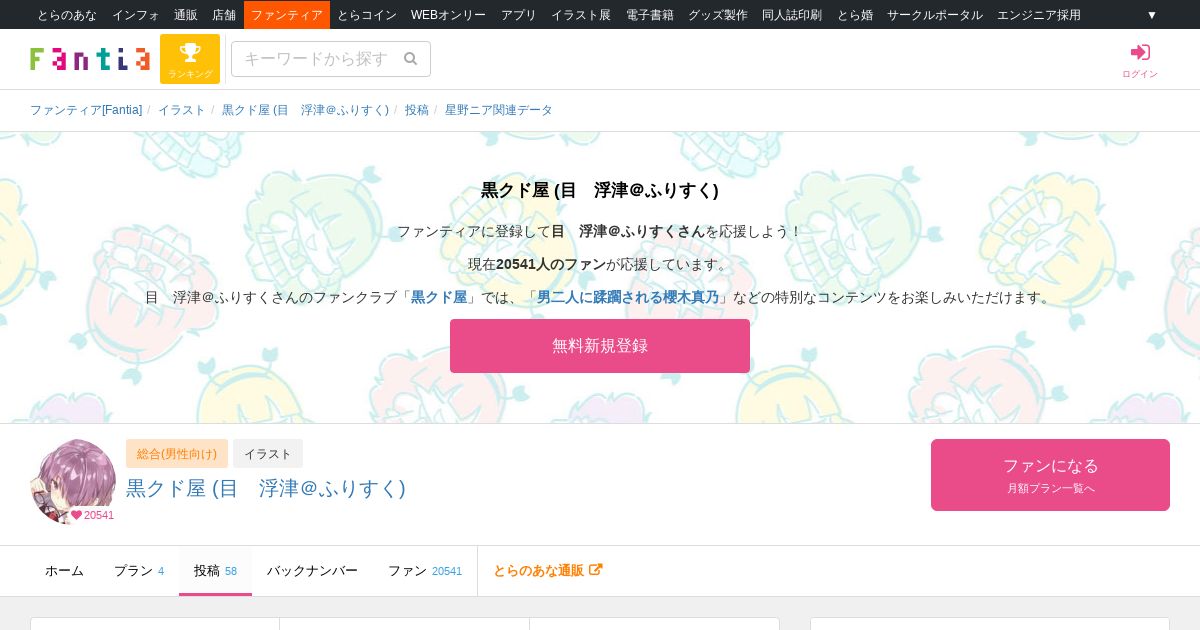Open WEBオンリー in top bar

click(448, 15)
